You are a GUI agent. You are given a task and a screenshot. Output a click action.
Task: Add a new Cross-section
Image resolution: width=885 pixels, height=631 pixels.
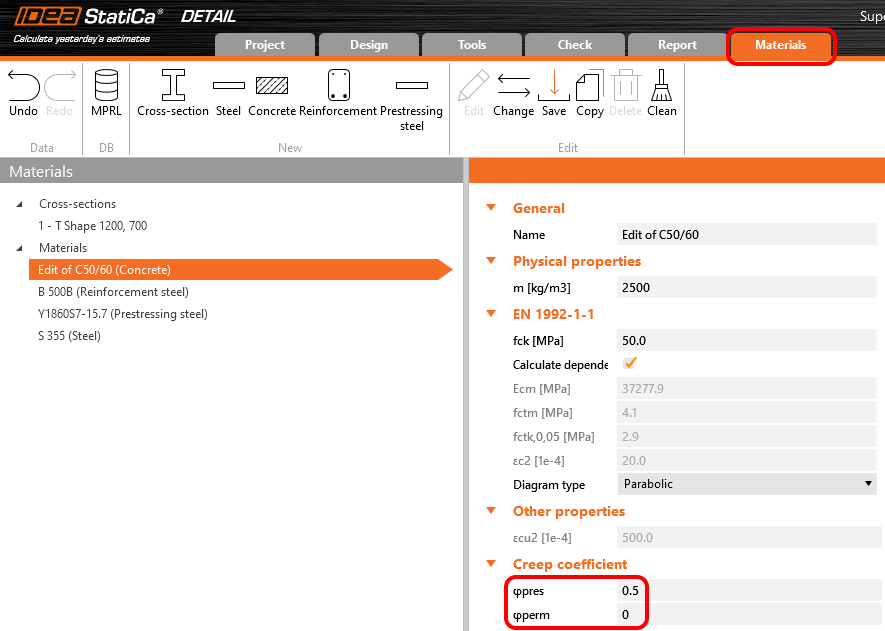(x=173, y=86)
